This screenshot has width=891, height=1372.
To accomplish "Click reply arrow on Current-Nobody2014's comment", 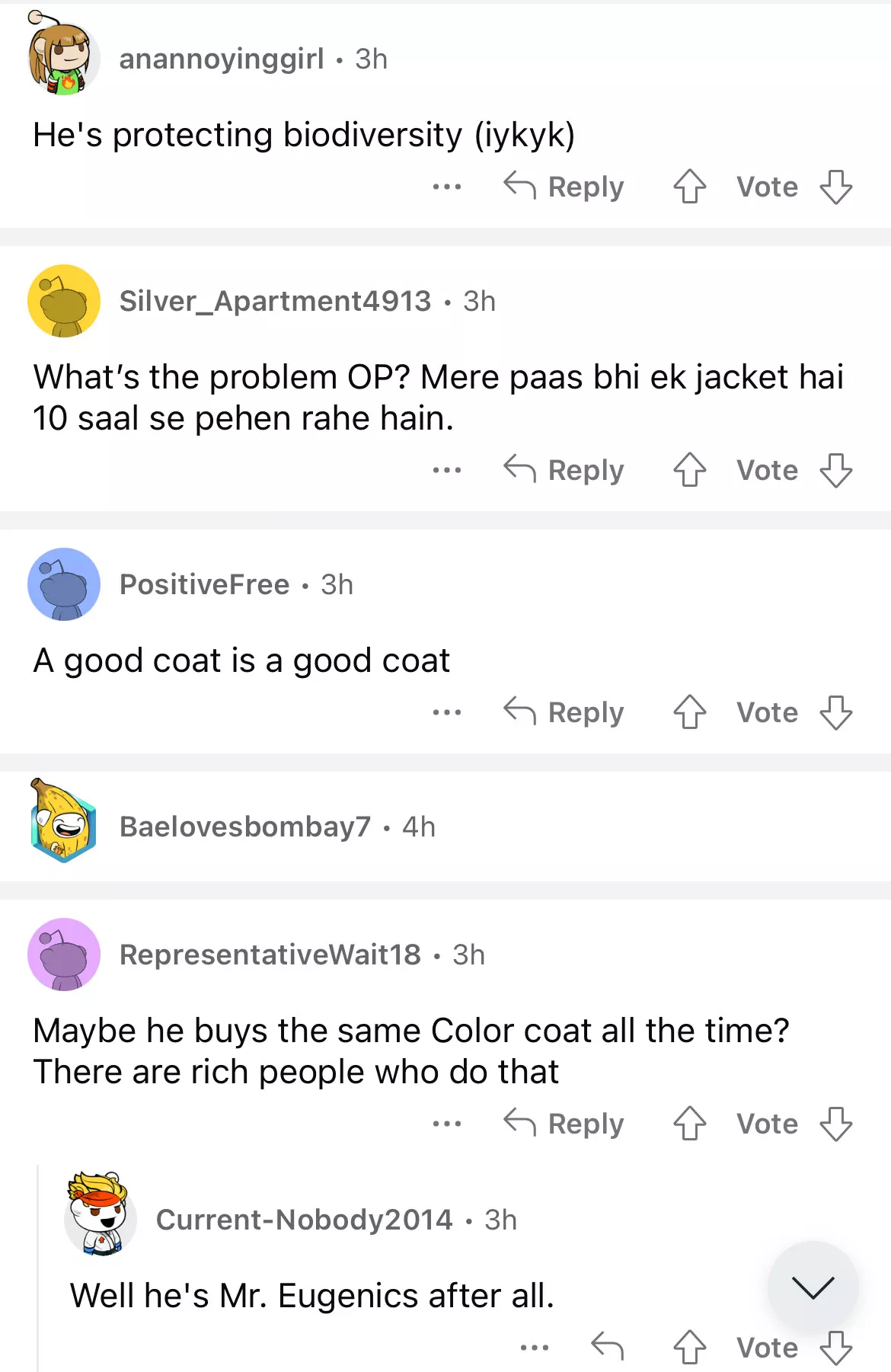I will [607, 1347].
